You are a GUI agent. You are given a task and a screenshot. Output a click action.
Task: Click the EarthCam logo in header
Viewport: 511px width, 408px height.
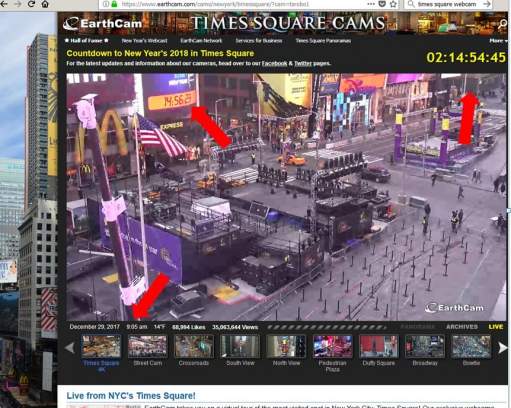click(102, 23)
